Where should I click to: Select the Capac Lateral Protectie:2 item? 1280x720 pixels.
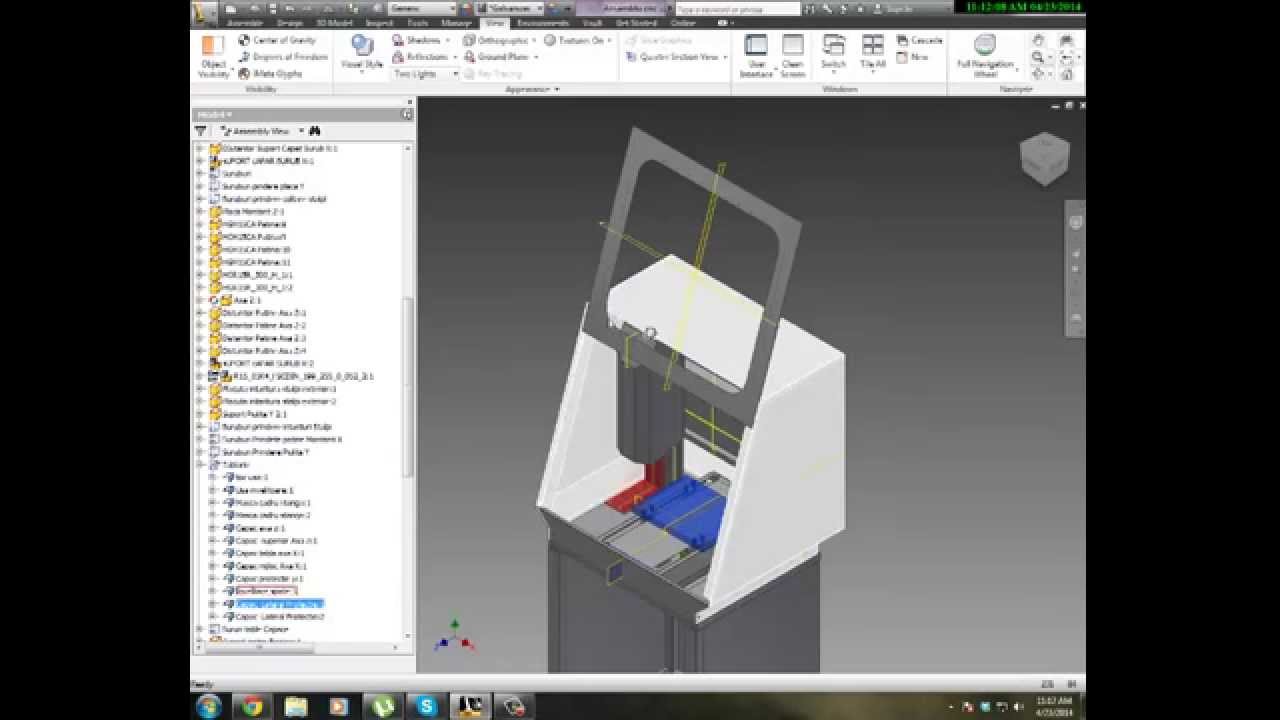click(x=280, y=616)
